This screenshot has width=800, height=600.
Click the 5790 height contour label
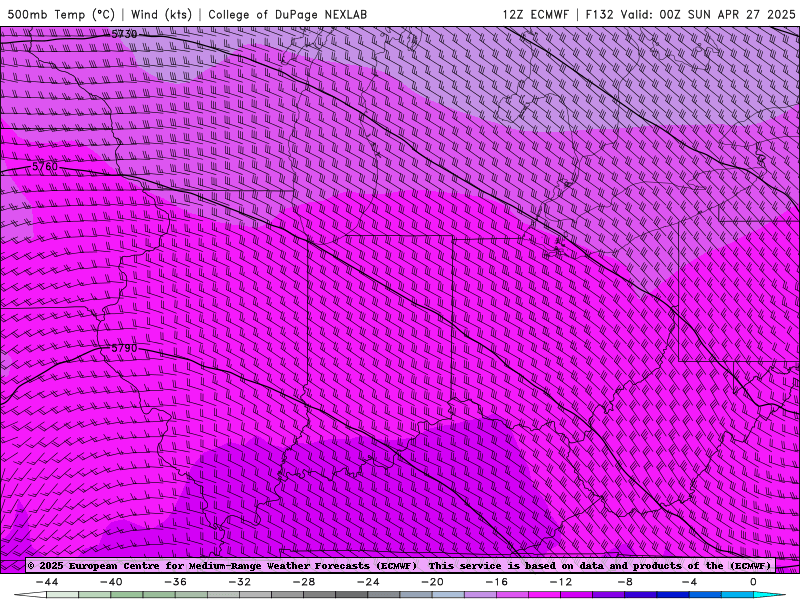[124, 348]
